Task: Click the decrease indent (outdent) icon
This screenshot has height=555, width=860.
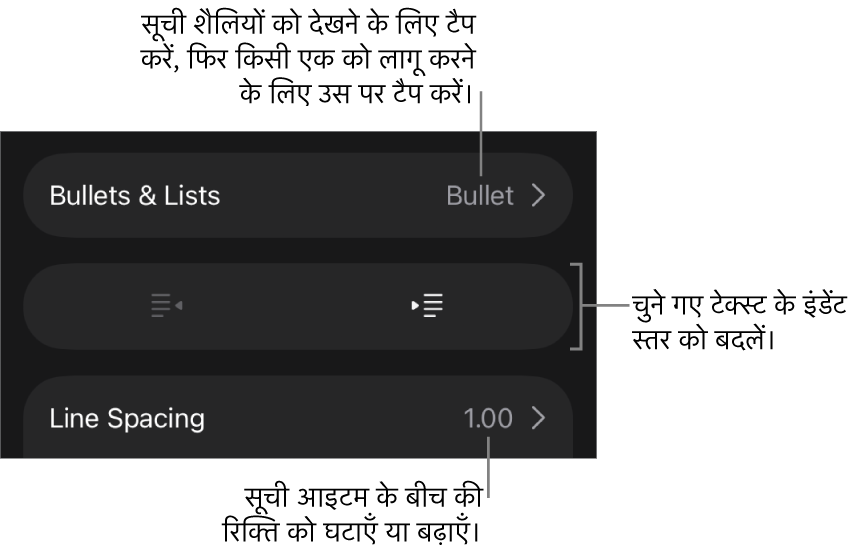Action: pyautogui.click(x=166, y=306)
